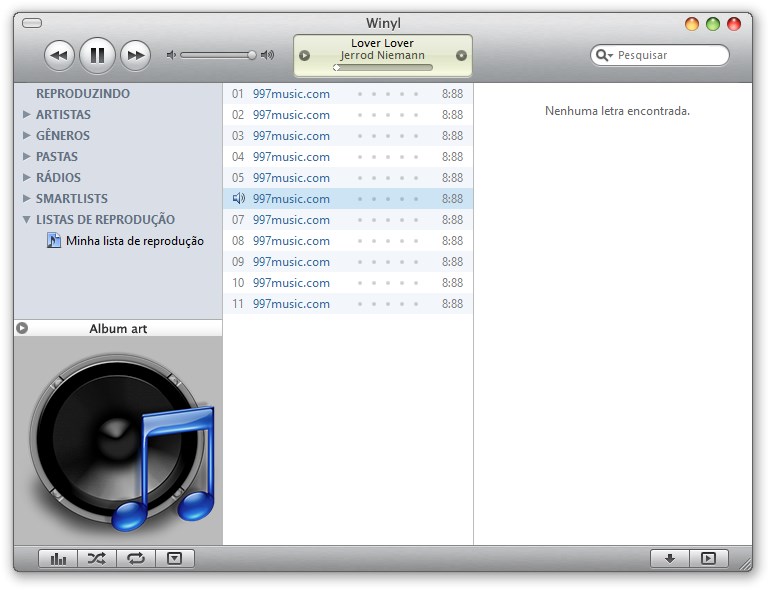
Task: Toggle shuffle mode
Action: pos(97,559)
